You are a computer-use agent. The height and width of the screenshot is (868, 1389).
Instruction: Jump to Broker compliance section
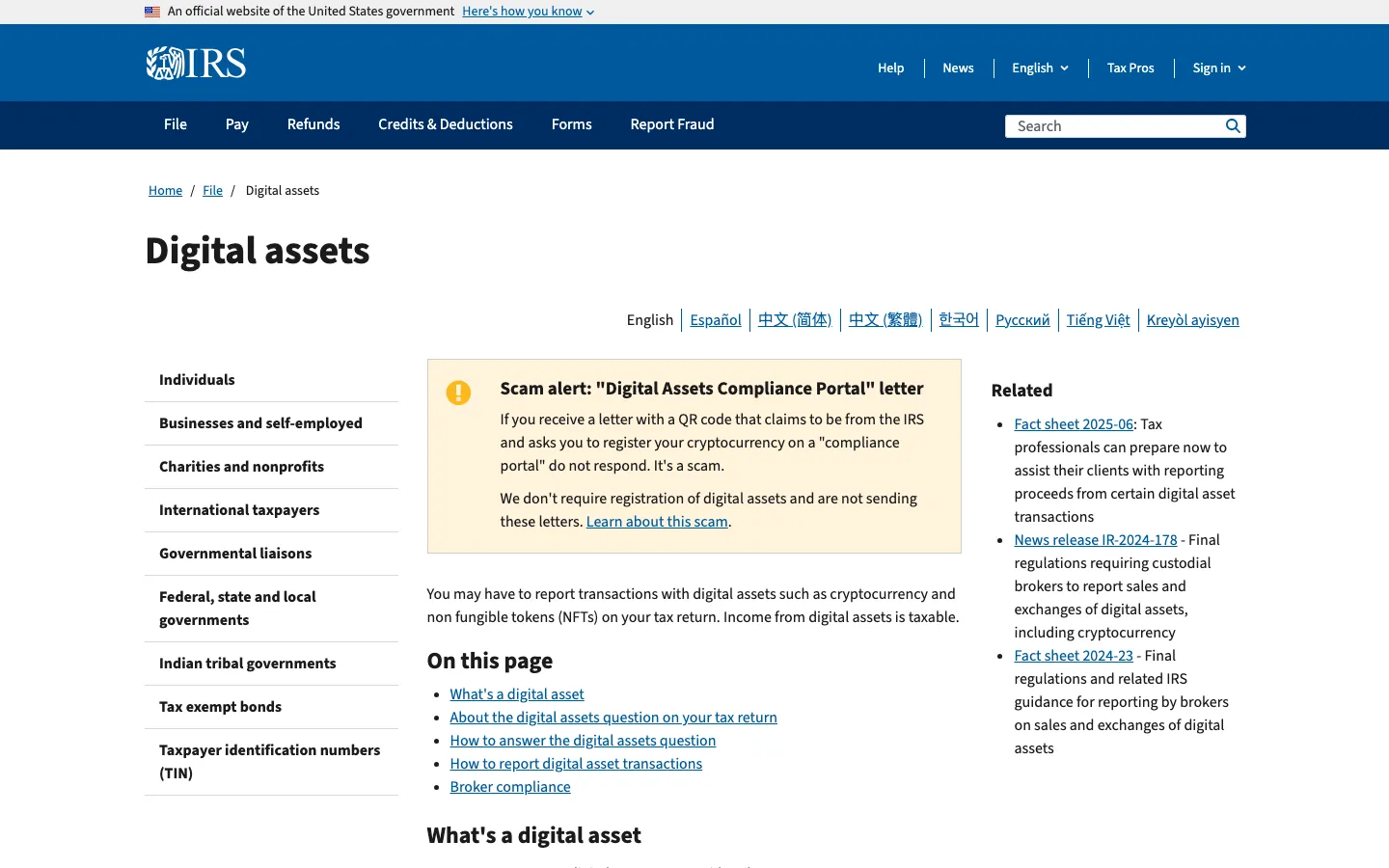pos(510,787)
